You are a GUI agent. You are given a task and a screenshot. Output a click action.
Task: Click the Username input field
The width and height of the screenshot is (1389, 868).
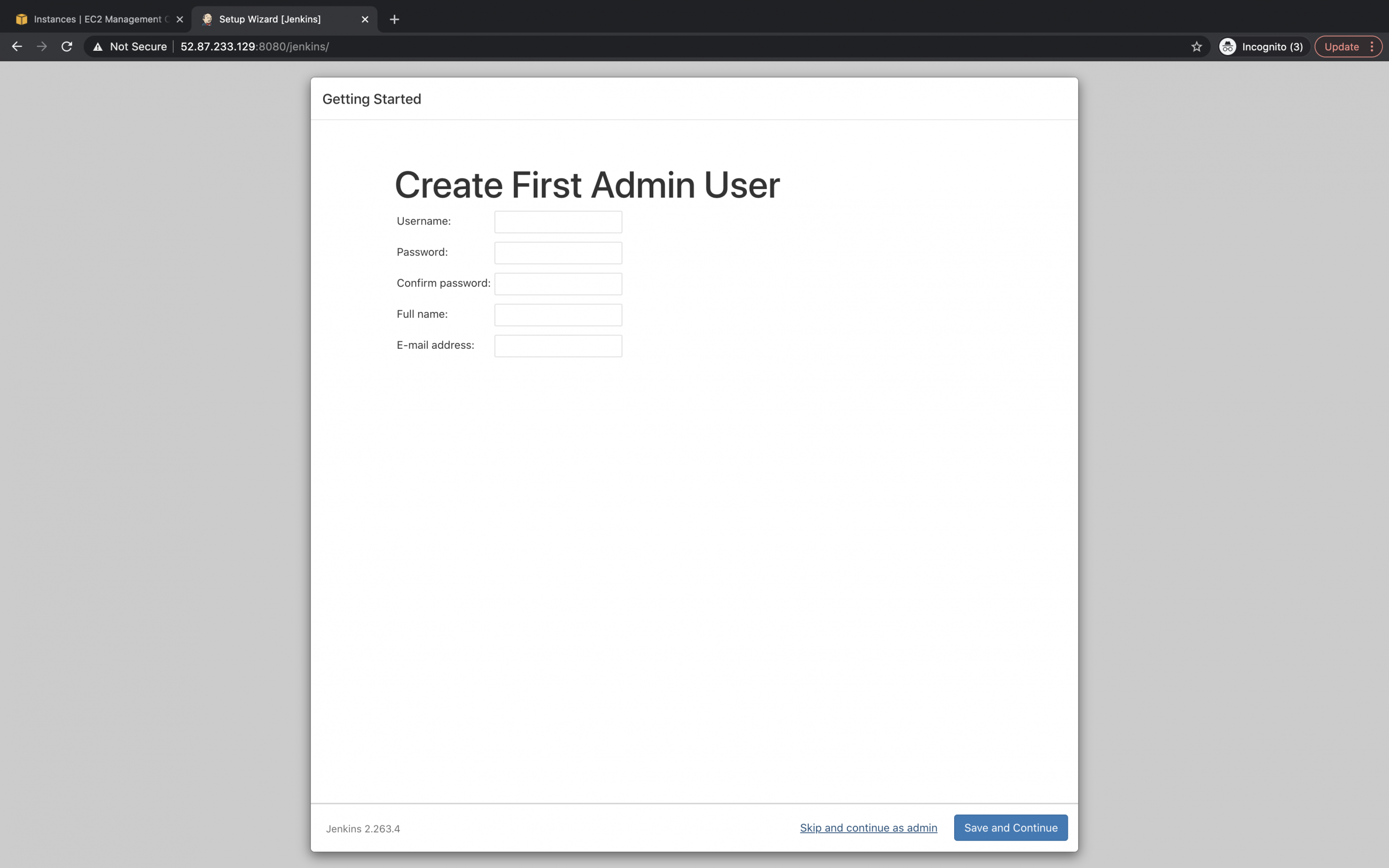pos(557,222)
